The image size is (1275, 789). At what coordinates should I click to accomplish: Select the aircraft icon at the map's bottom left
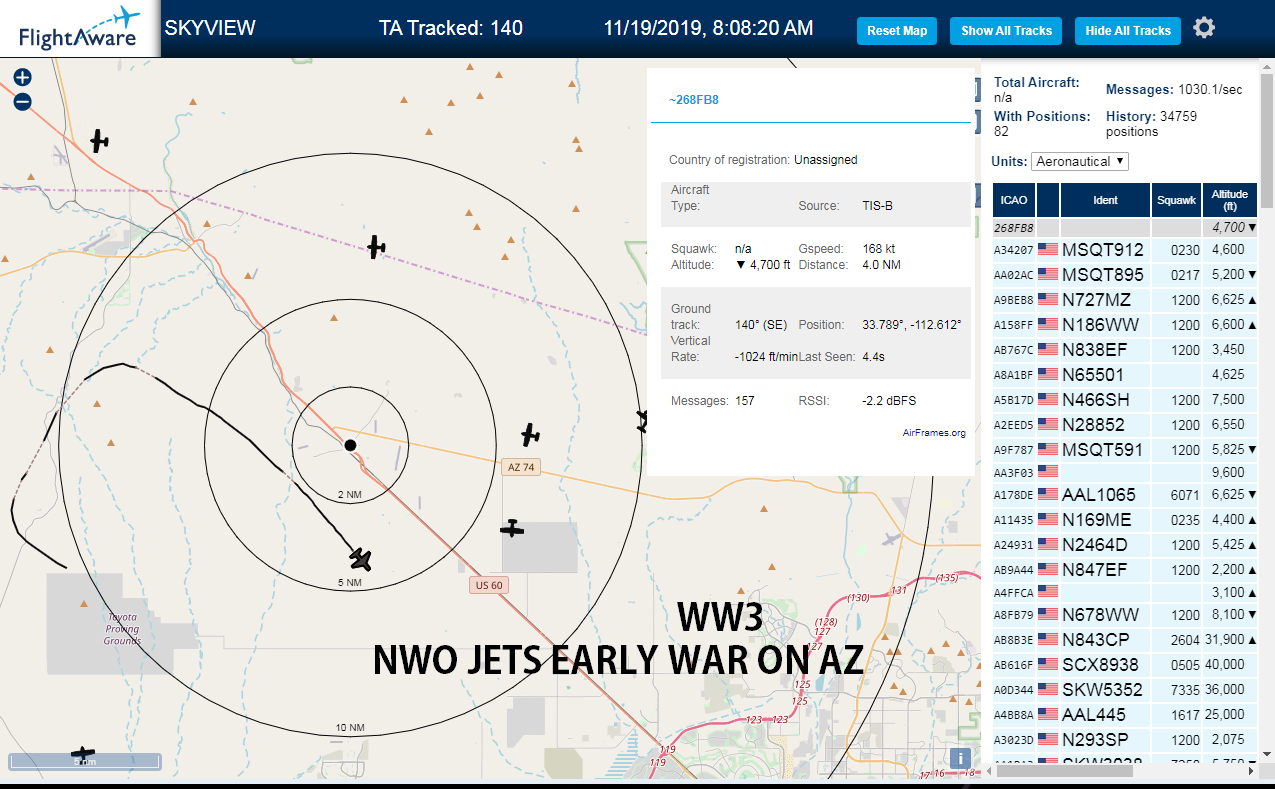82,753
